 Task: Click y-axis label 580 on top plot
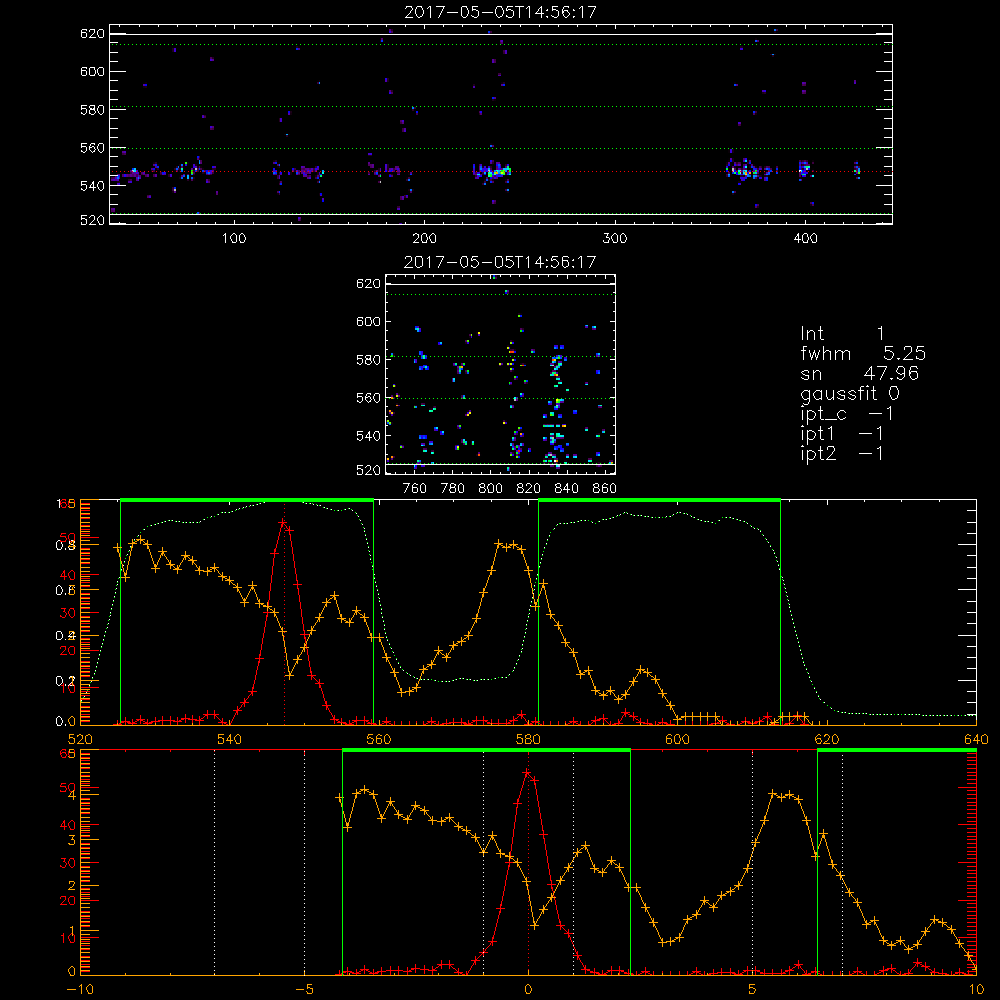(x=92, y=110)
